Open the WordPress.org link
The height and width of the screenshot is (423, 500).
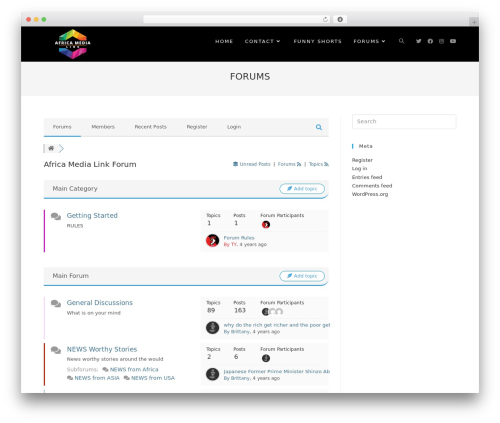370,194
